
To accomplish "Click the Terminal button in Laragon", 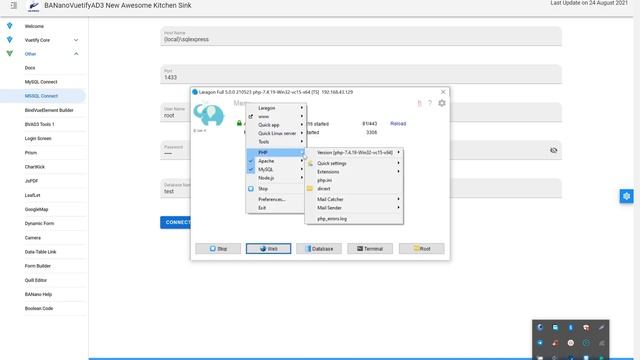I will tap(370, 249).
